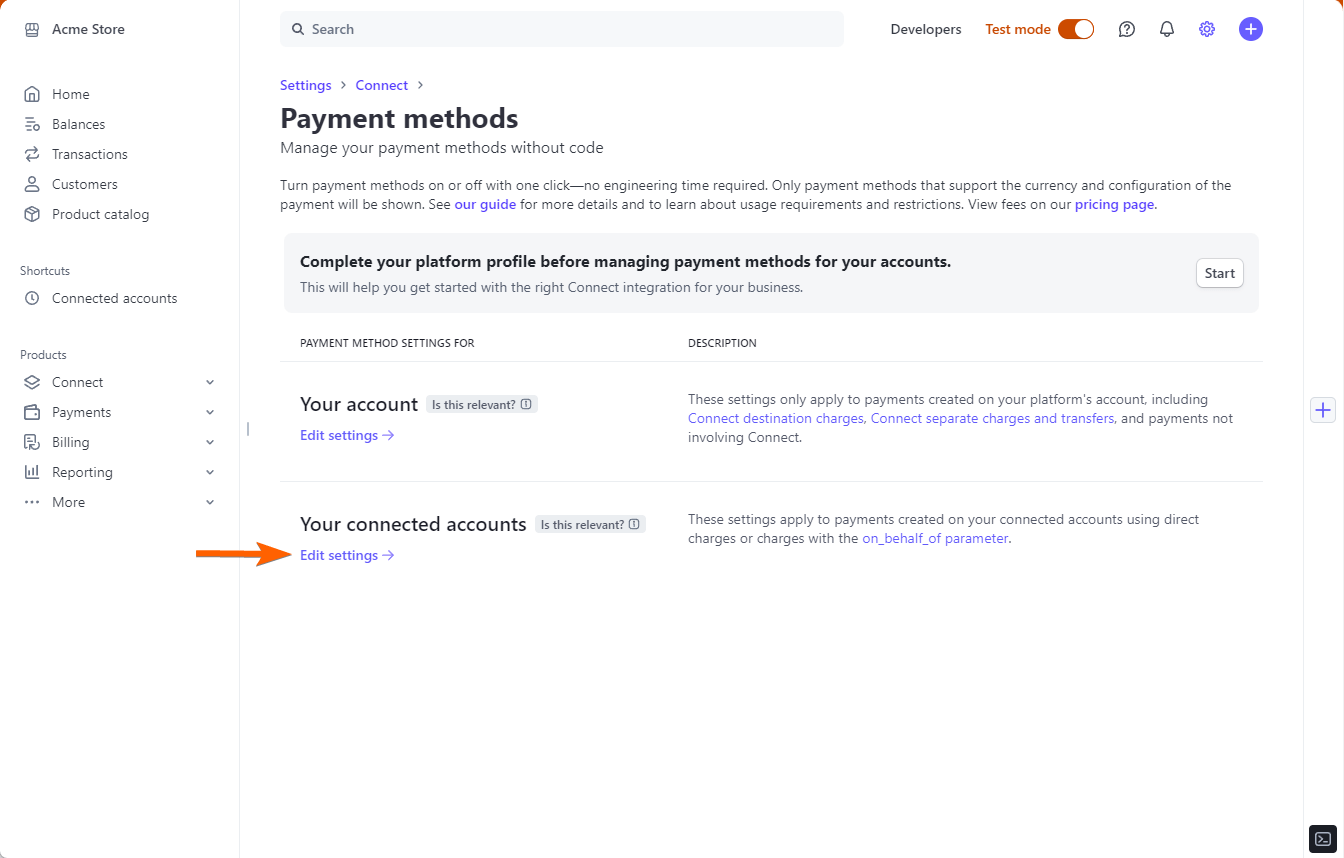Edit settings for Your connected accounts
This screenshot has height=858, width=1344.
pyautogui.click(x=347, y=555)
